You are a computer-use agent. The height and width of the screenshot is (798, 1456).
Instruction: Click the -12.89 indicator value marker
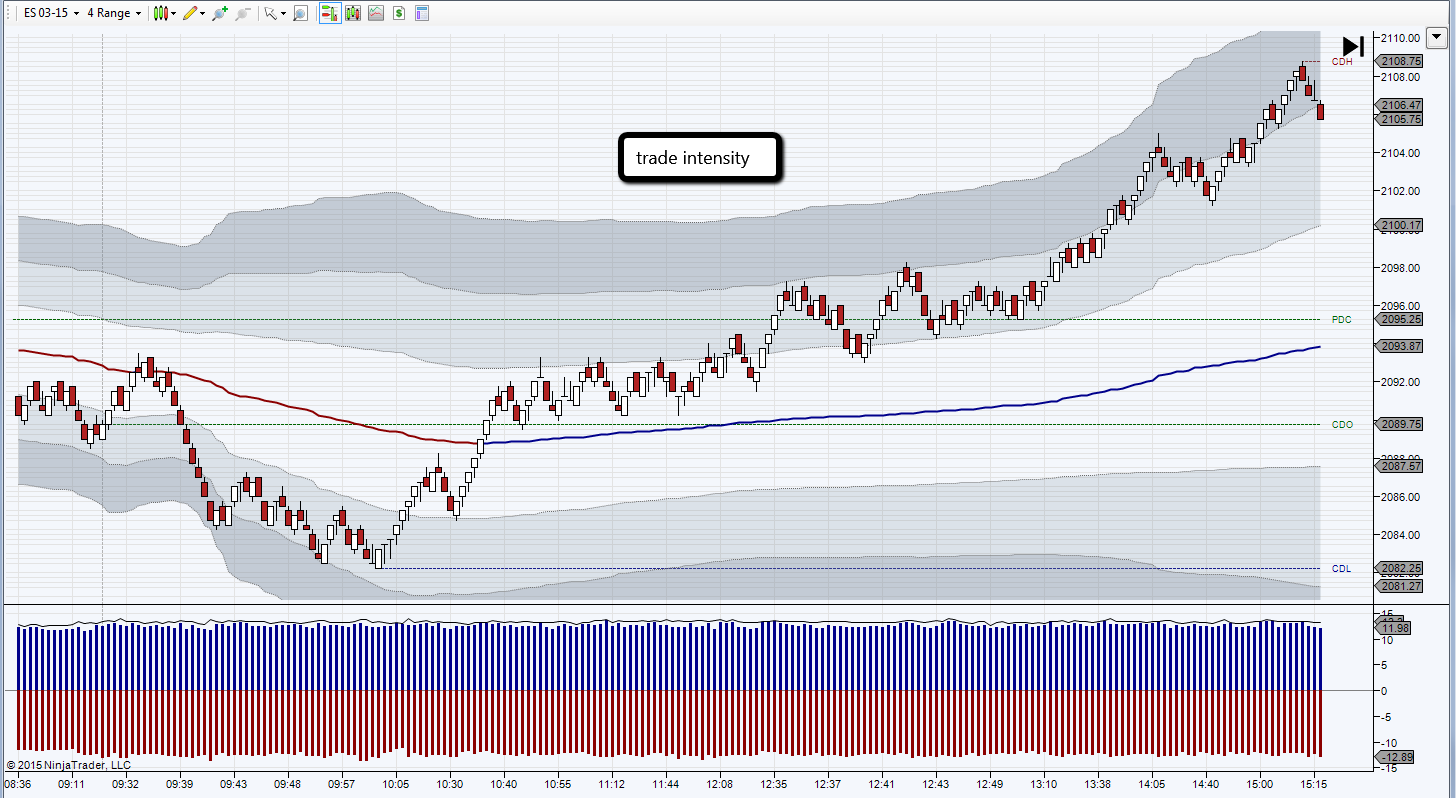pos(1392,757)
